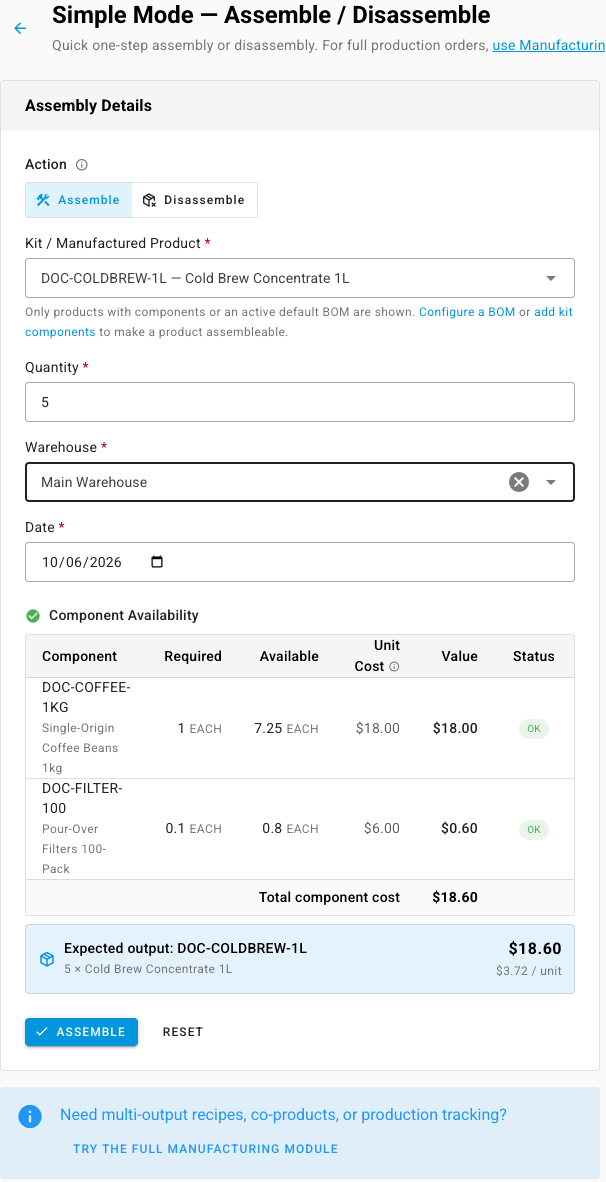Click the $6.00 unit cost cell
This screenshot has width=606, height=1182.
381,828
